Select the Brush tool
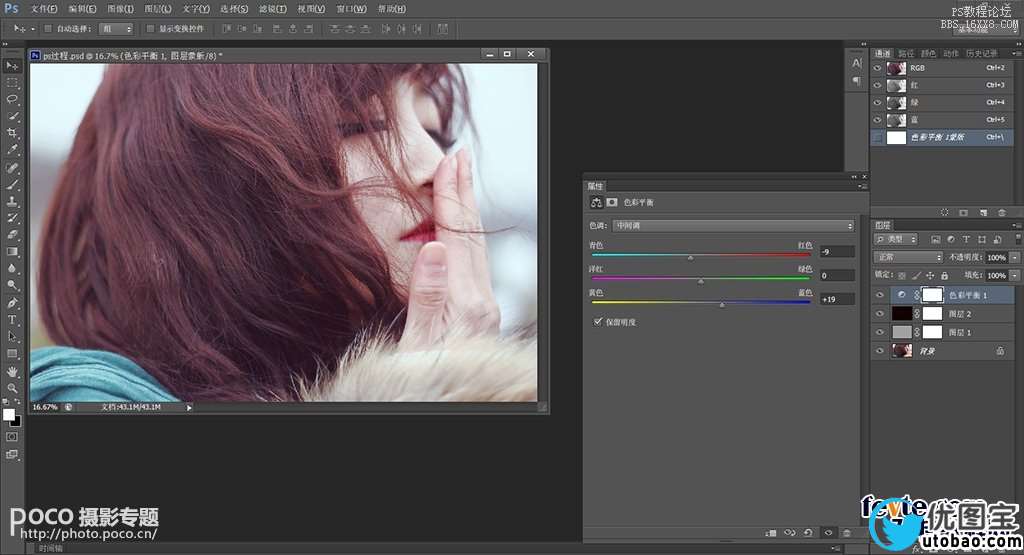 (12, 185)
